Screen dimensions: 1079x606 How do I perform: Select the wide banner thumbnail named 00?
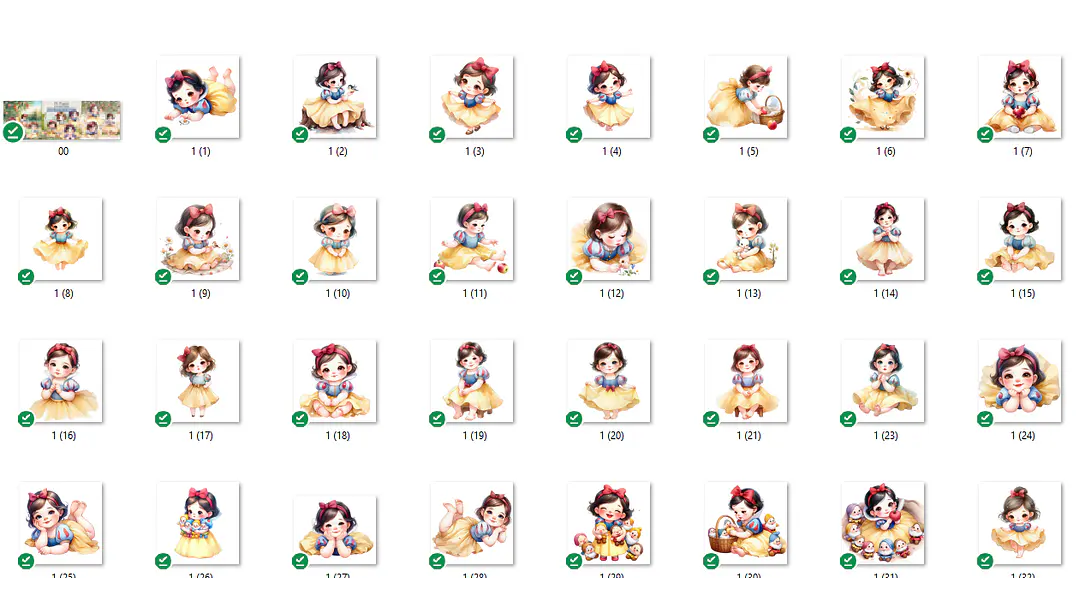point(62,120)
